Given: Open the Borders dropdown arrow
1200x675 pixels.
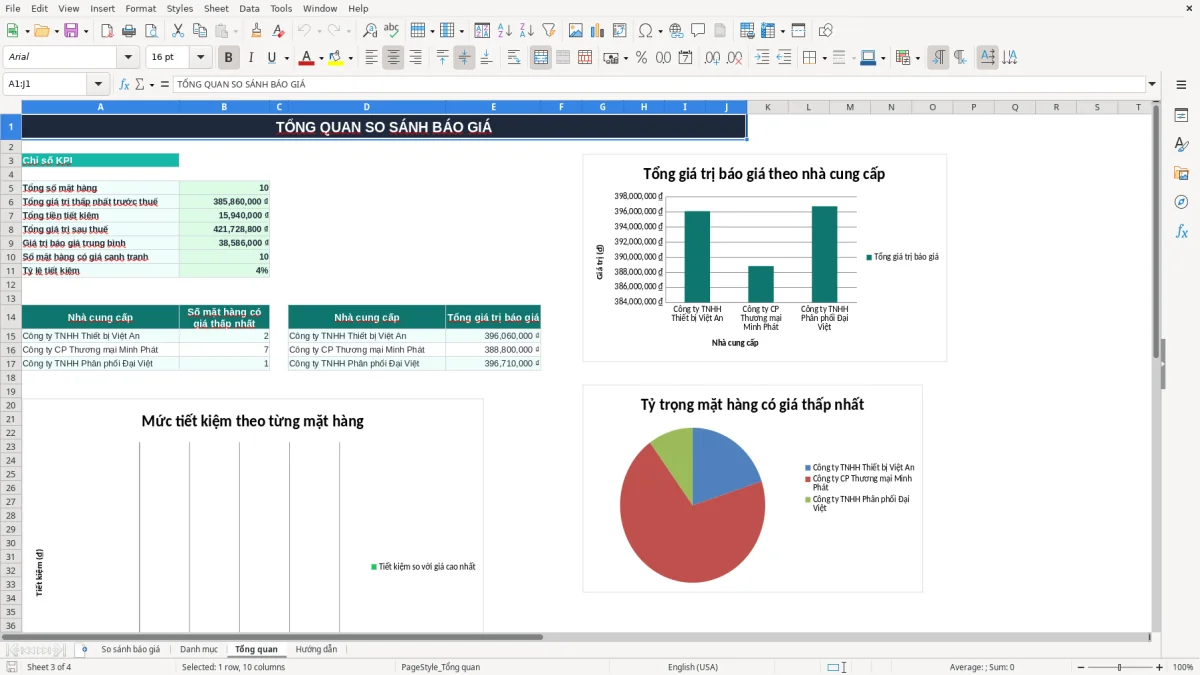Looking at the screenshot, I should [824, 58].
